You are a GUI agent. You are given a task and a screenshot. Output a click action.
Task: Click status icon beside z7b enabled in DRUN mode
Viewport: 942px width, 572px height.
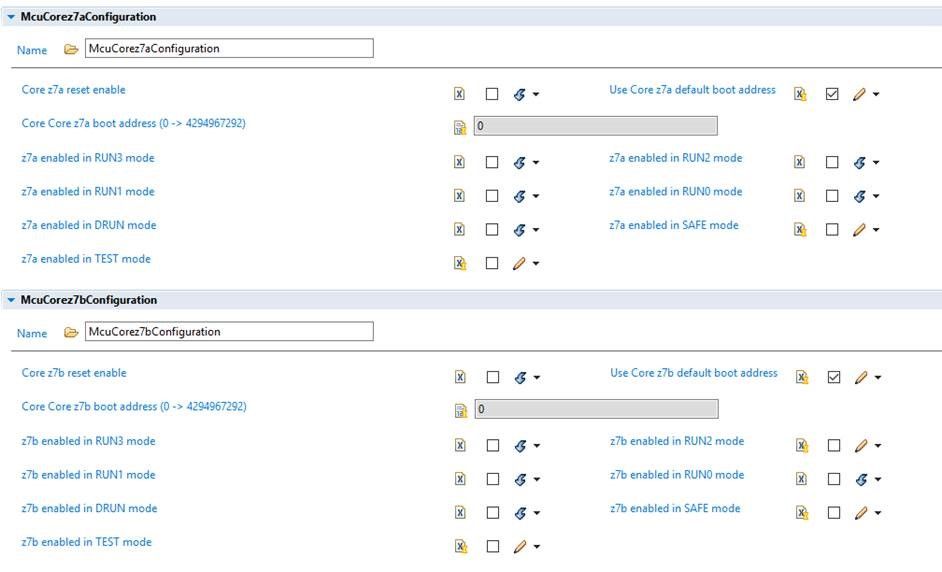(459, 513)
